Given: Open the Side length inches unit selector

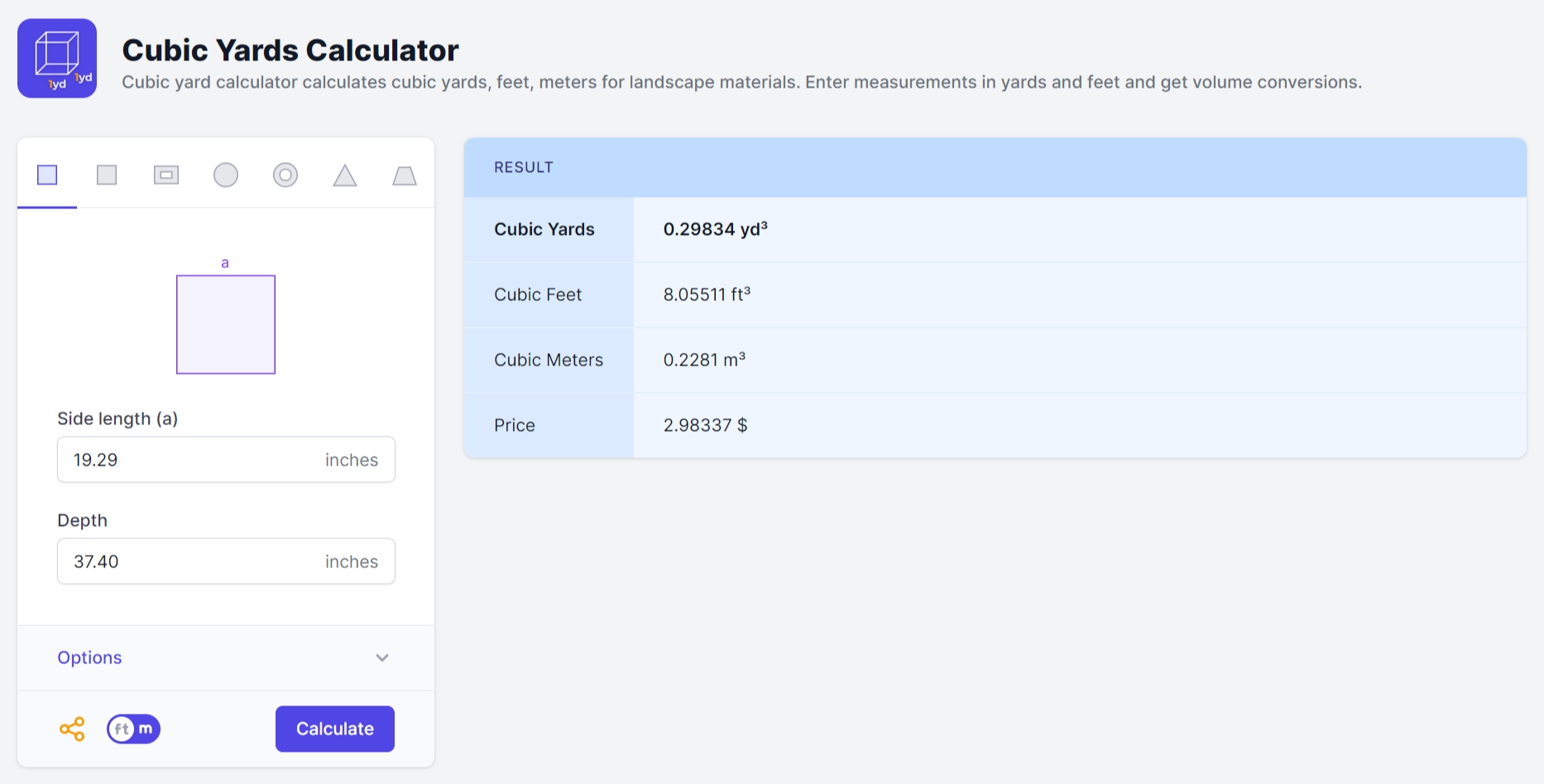Looking at the screenshot, I should 351,460.
